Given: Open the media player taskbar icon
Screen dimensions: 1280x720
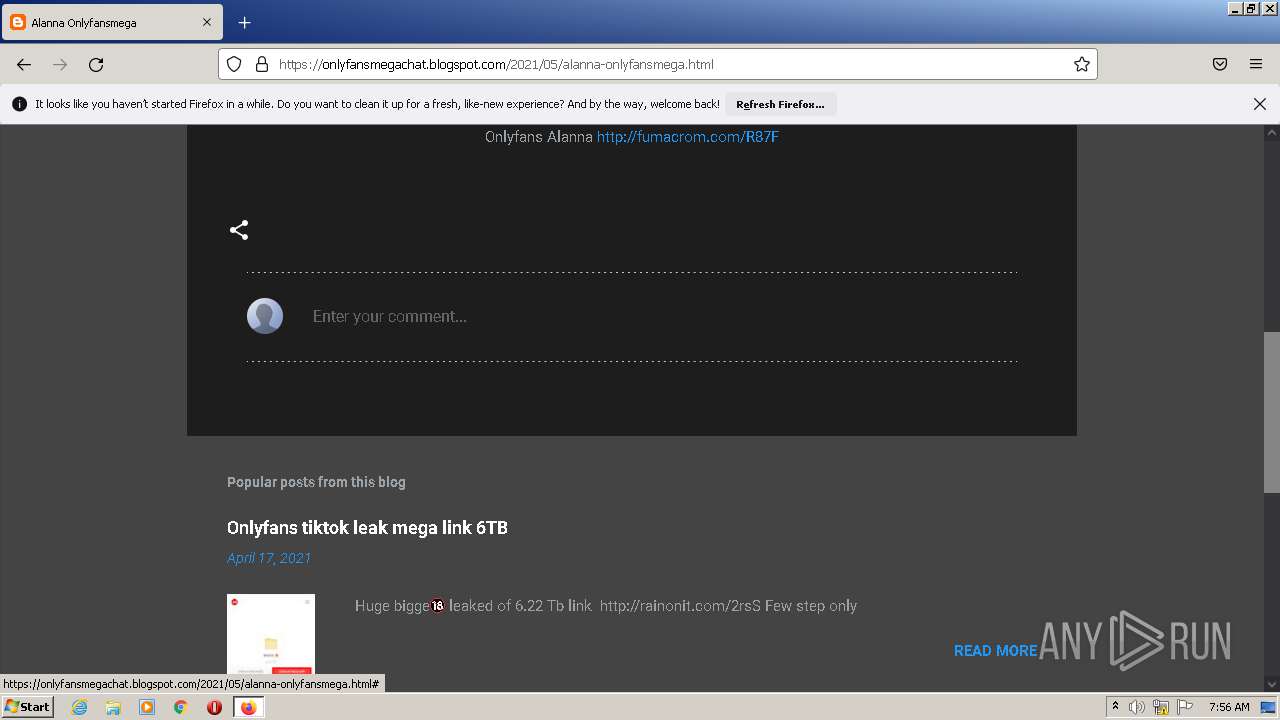Looking at the screenshot, I should [147, 707].
